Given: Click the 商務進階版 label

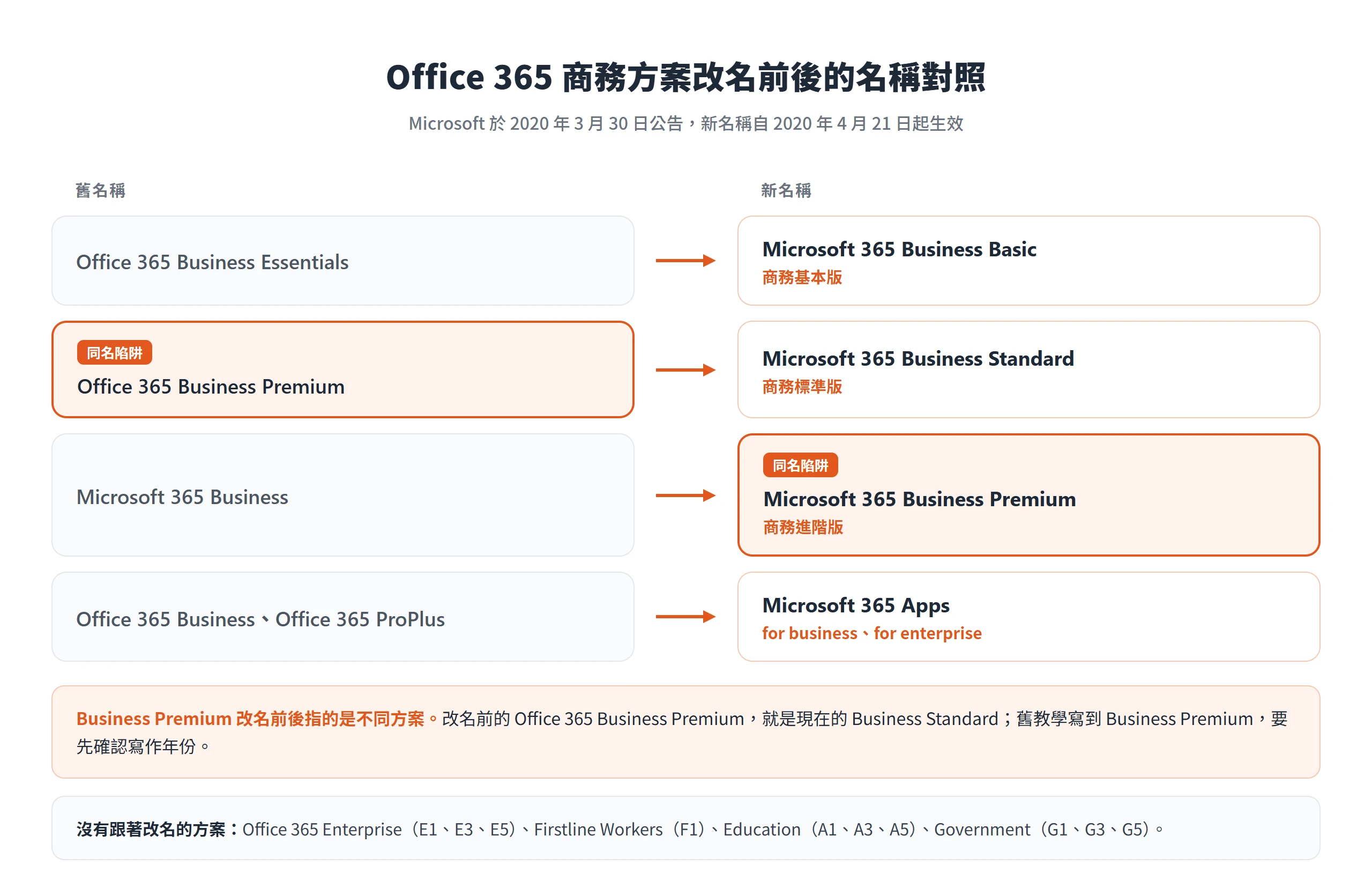Looking at the screenshot, I should (803, 527).
